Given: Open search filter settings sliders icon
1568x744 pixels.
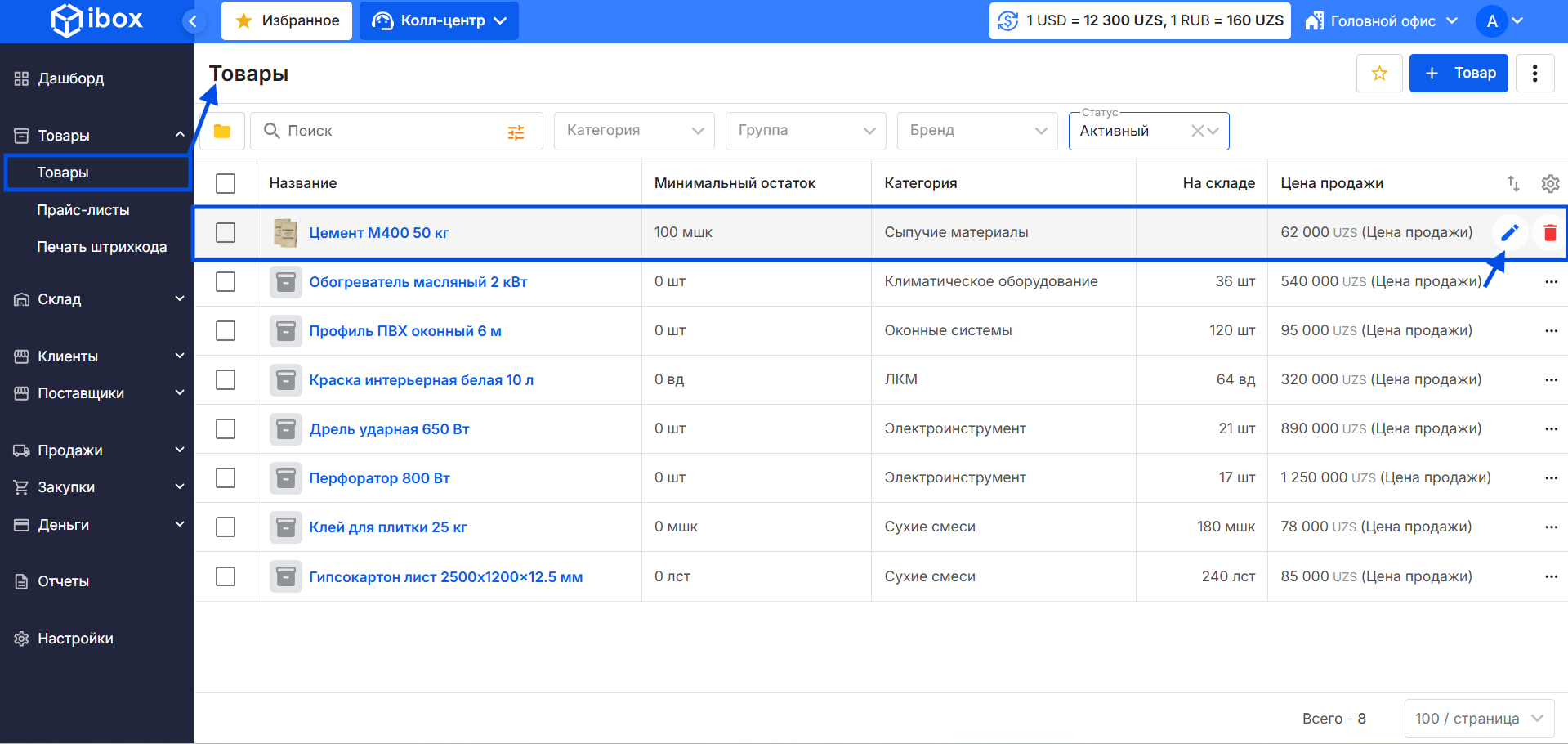Looking at the screenshot, I should point(516,132).
